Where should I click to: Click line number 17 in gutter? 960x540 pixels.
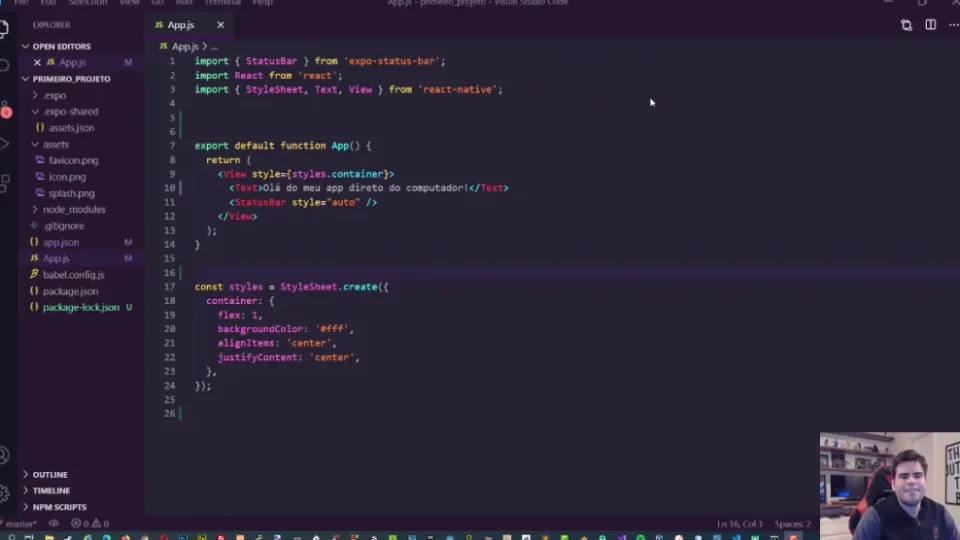coord(170,287)
